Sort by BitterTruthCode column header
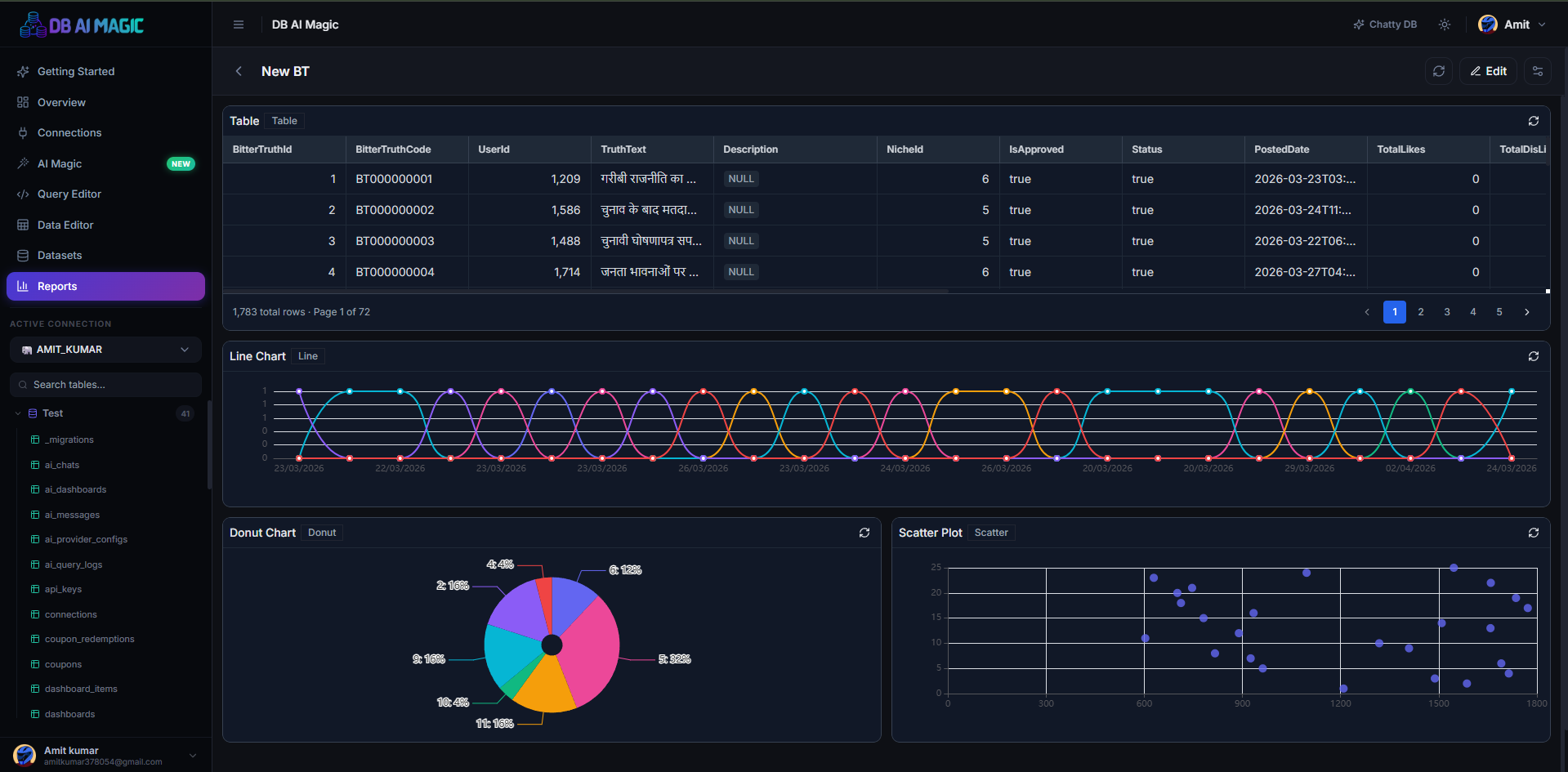The width and height of the screenshot is (1568, 772). point(407,149)
